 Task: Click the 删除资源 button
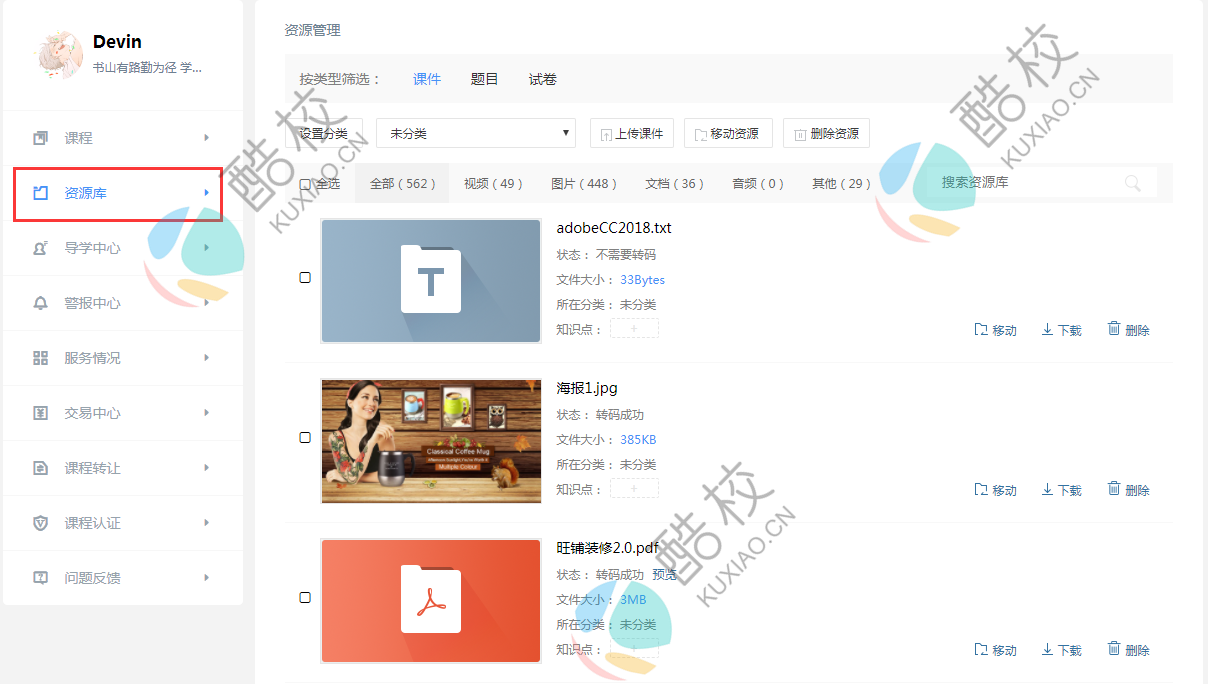pos(826,133)
